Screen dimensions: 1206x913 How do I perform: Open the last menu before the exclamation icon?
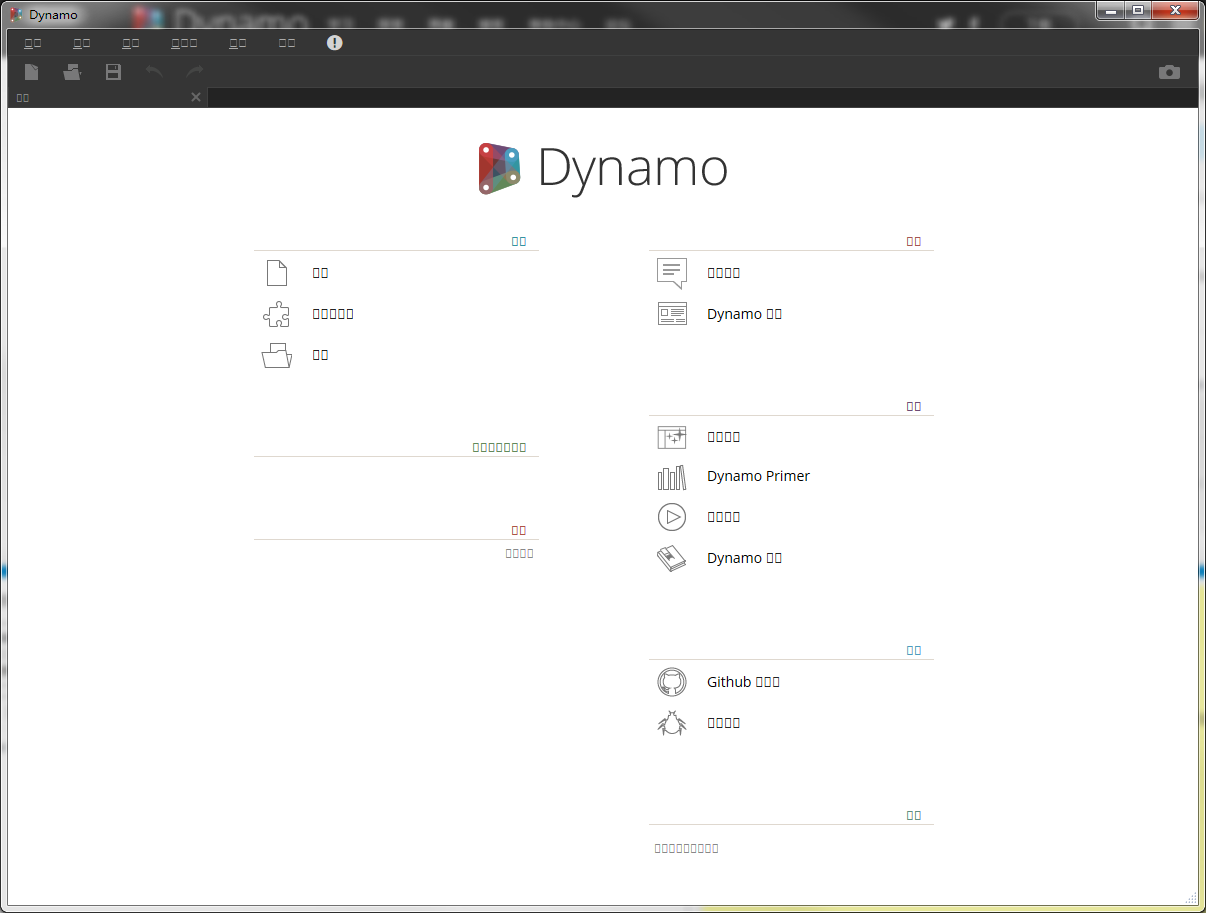tap(287, 43)
